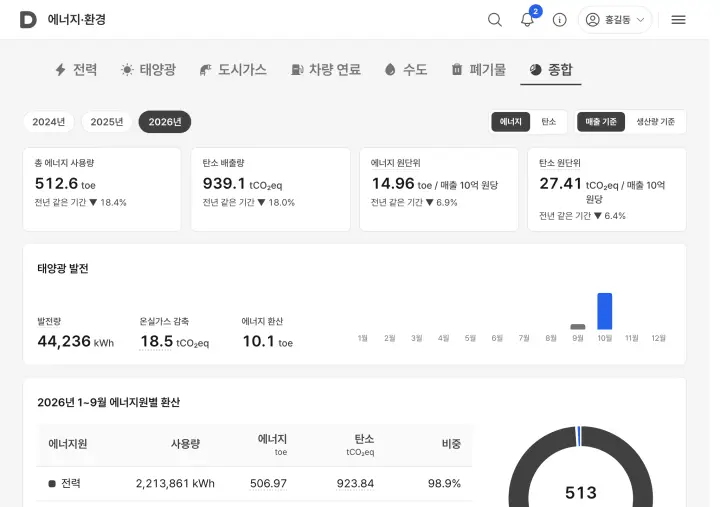The image size is (720, 507).
Task: Click the 512.6 toe value
Action: [x=65, y=184]
